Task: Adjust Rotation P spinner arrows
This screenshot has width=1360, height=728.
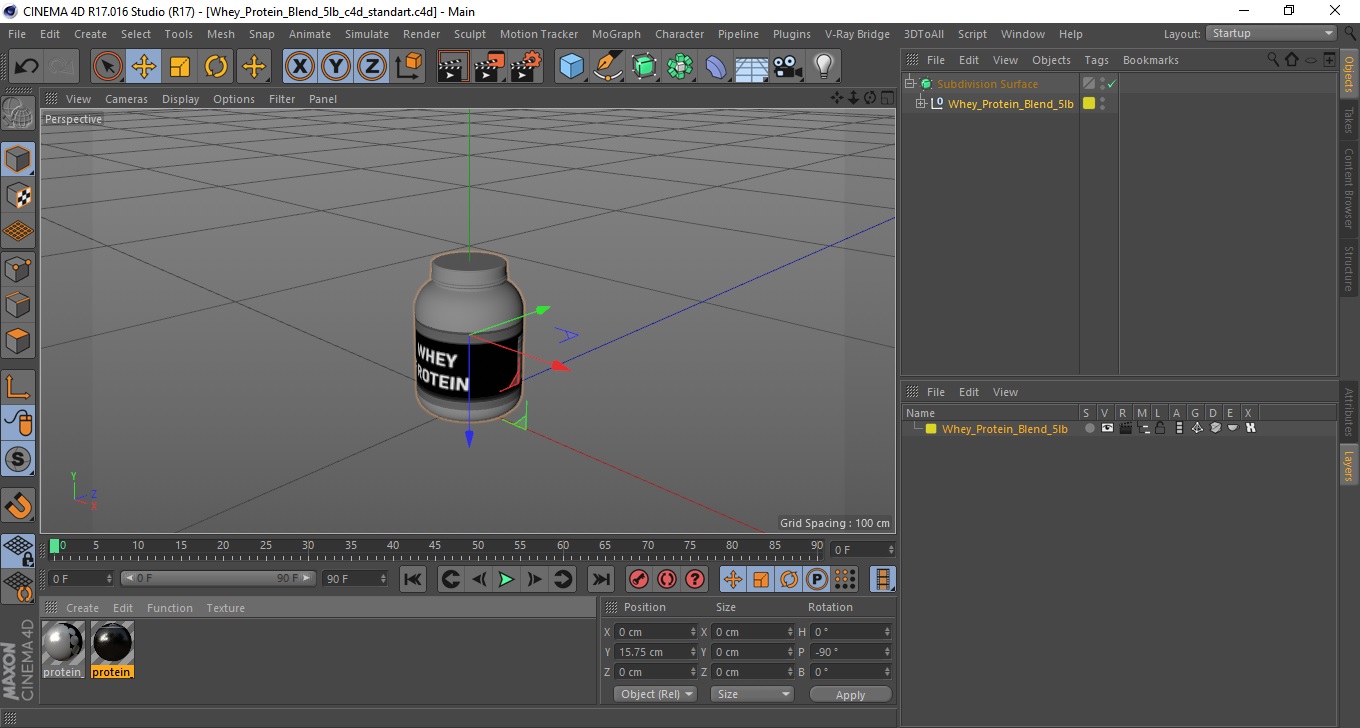Action: (887, 652)
